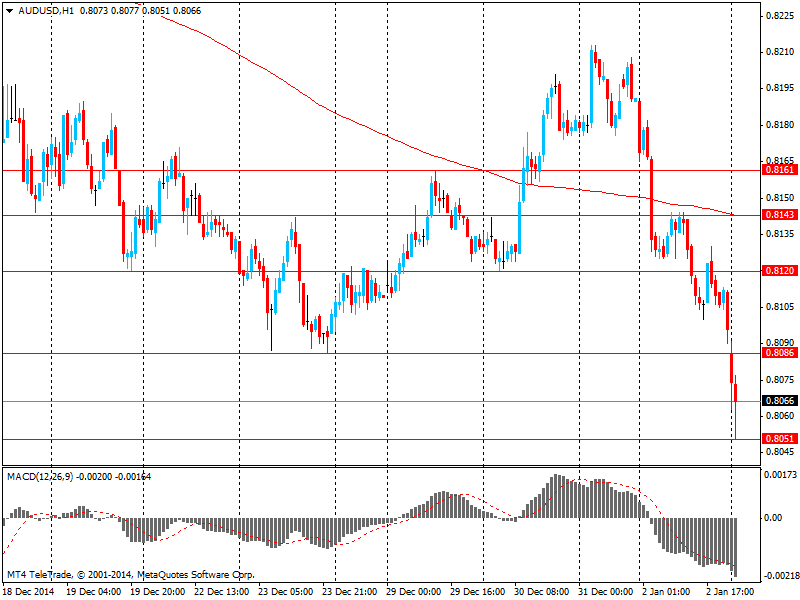Screen dimensions: 800x600
Task: Click the red 0.8086 price label
Action: tap(779, 353)
